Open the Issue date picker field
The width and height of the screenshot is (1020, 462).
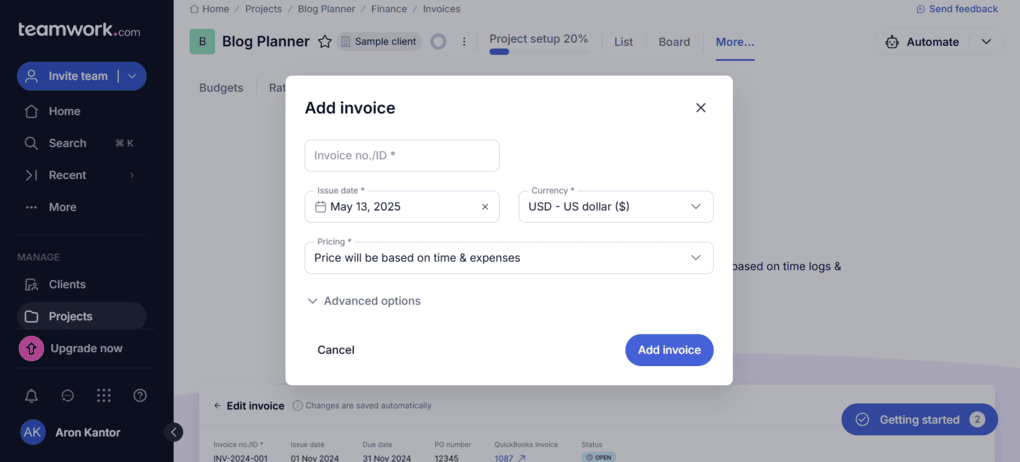[402, 207]
